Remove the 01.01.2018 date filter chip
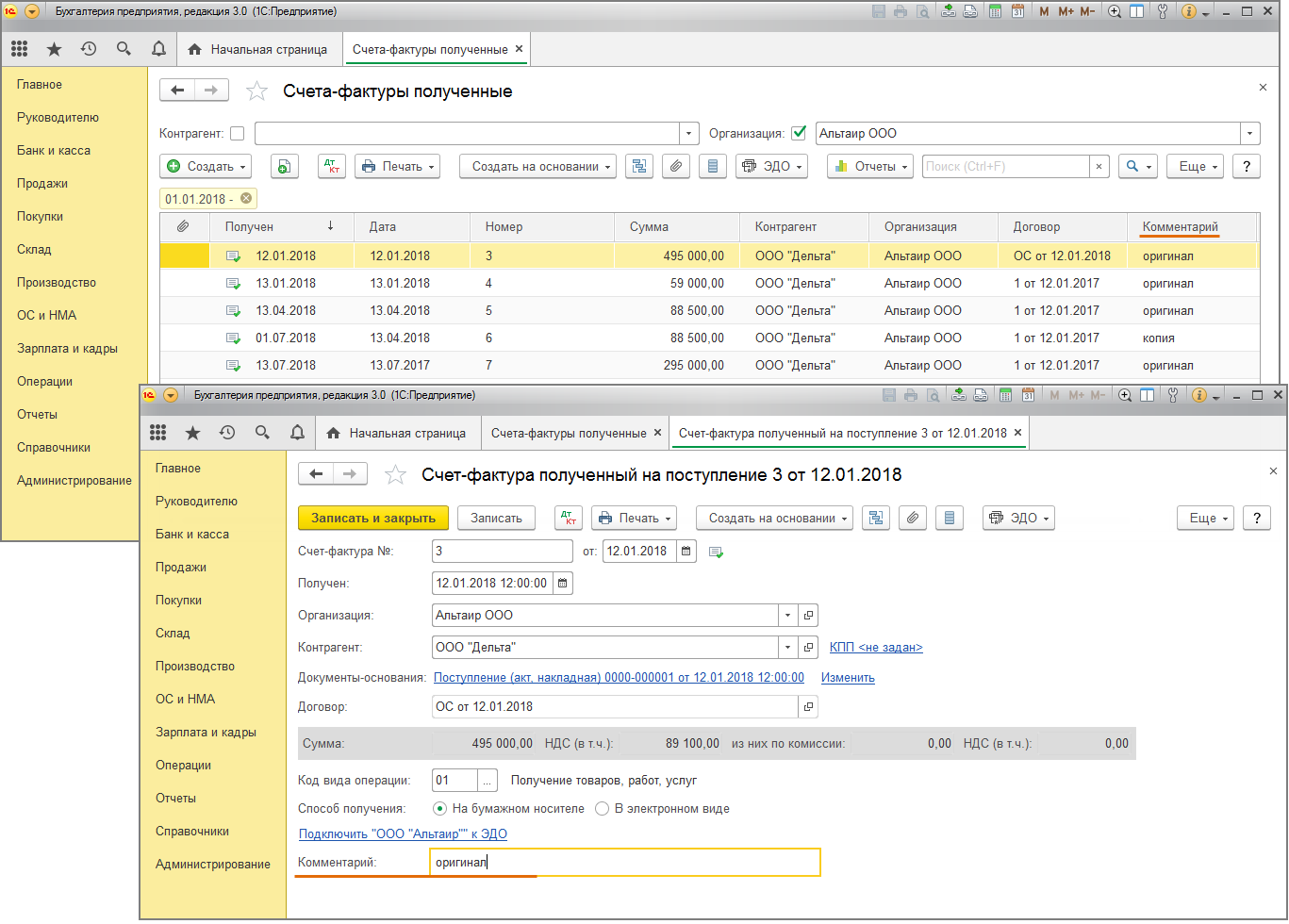Screen dimensions: 1289x924 tap(245, 198)
